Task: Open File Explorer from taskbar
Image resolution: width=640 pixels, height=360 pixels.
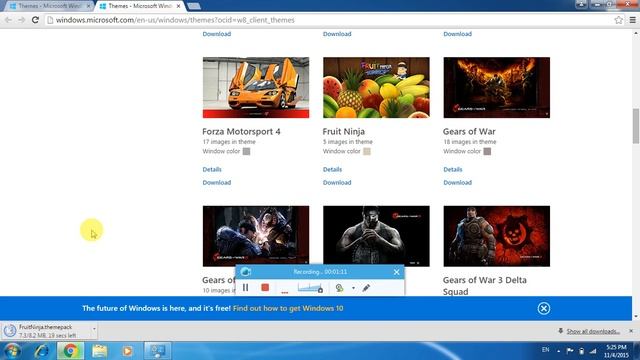Action: point(99,351)
